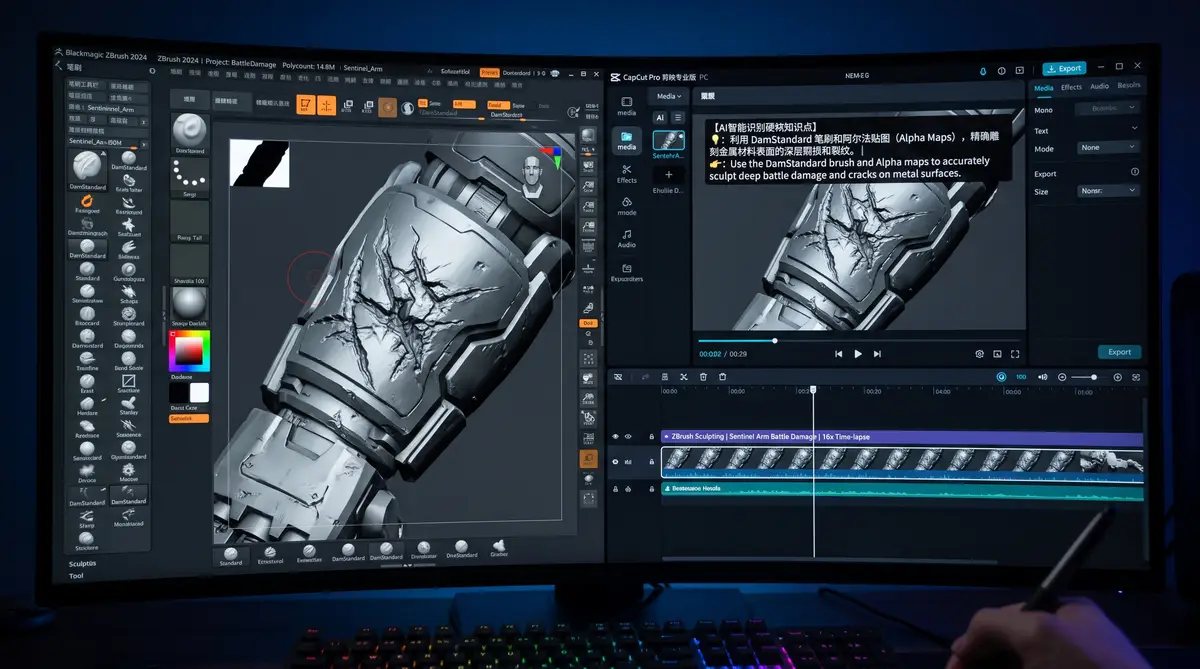Jump to previous frame in CapCut player
The image size is (1200, 669).
(x=838, y=354)
